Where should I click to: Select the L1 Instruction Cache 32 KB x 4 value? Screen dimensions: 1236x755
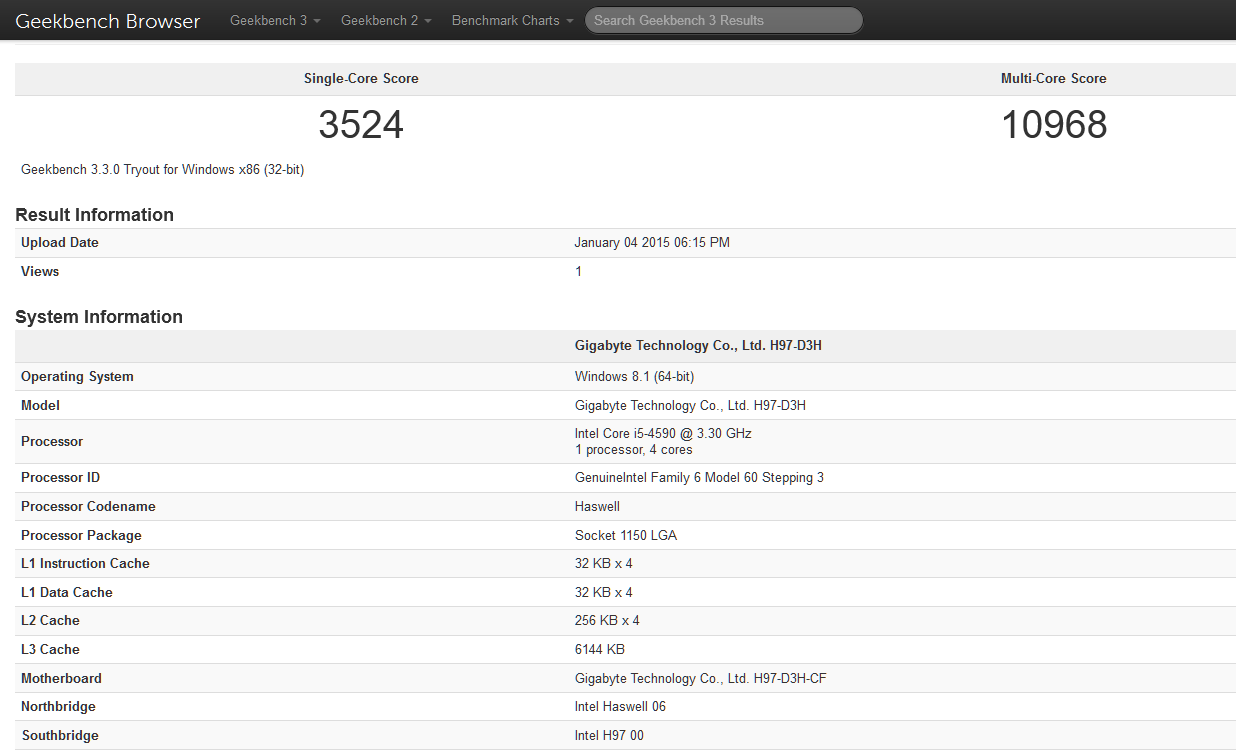(x=604, y=564)
